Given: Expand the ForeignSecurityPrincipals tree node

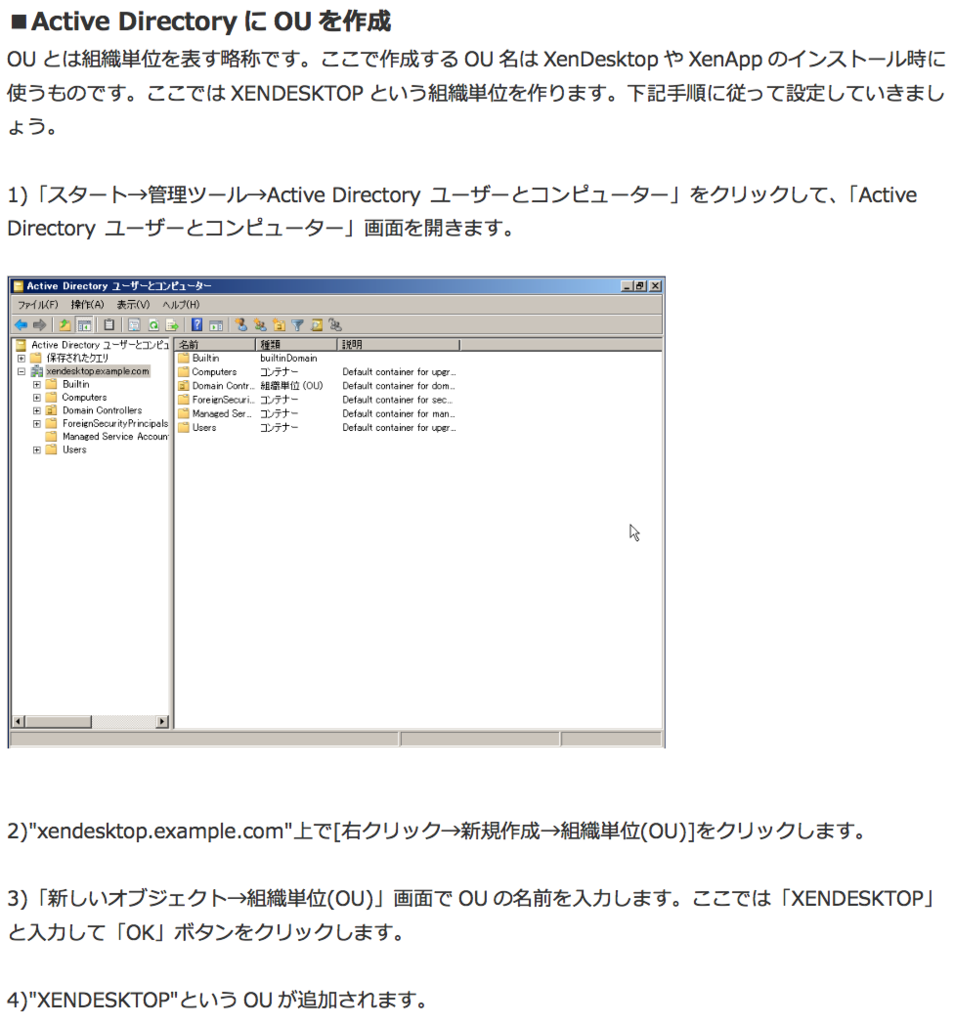Looking at the screenshot, I should click(37, 423).
